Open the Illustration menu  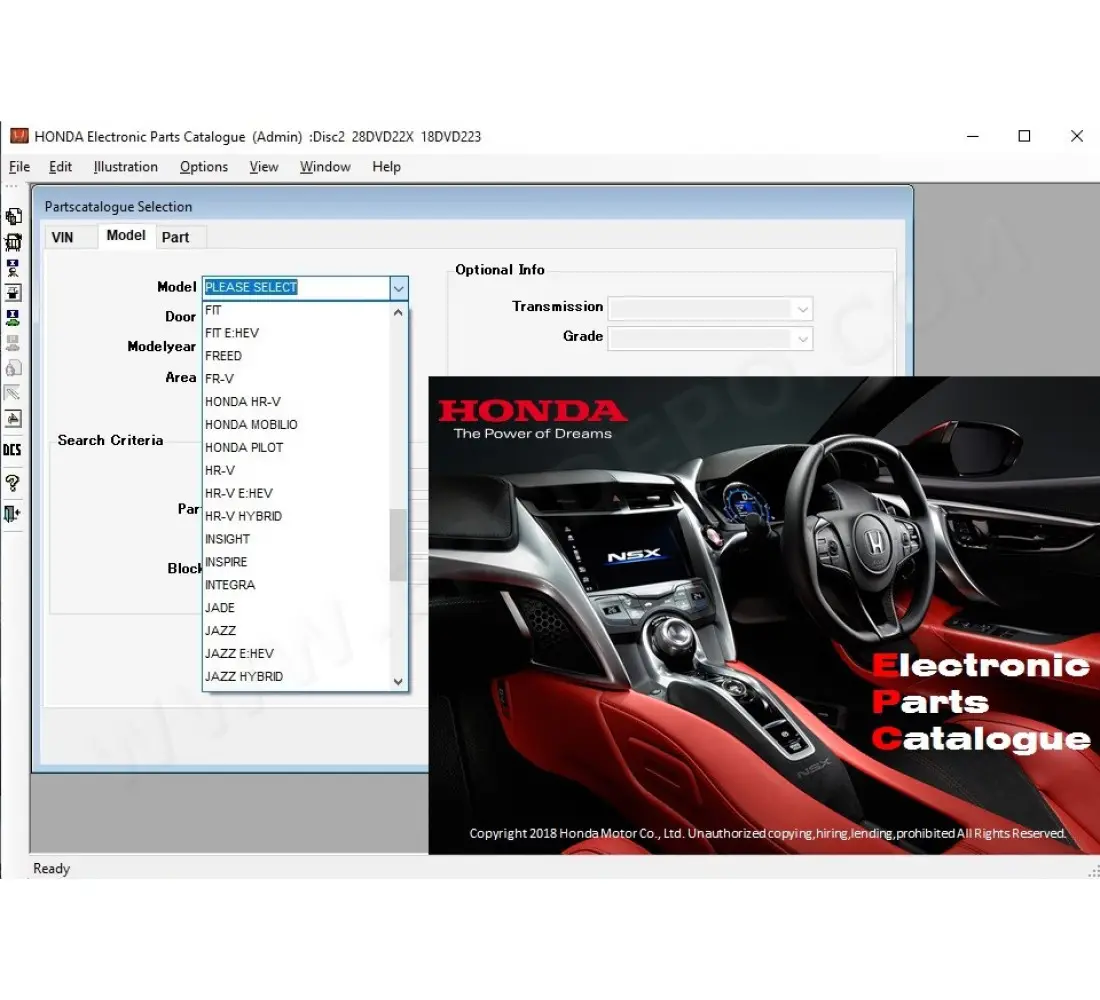(125, 167)
